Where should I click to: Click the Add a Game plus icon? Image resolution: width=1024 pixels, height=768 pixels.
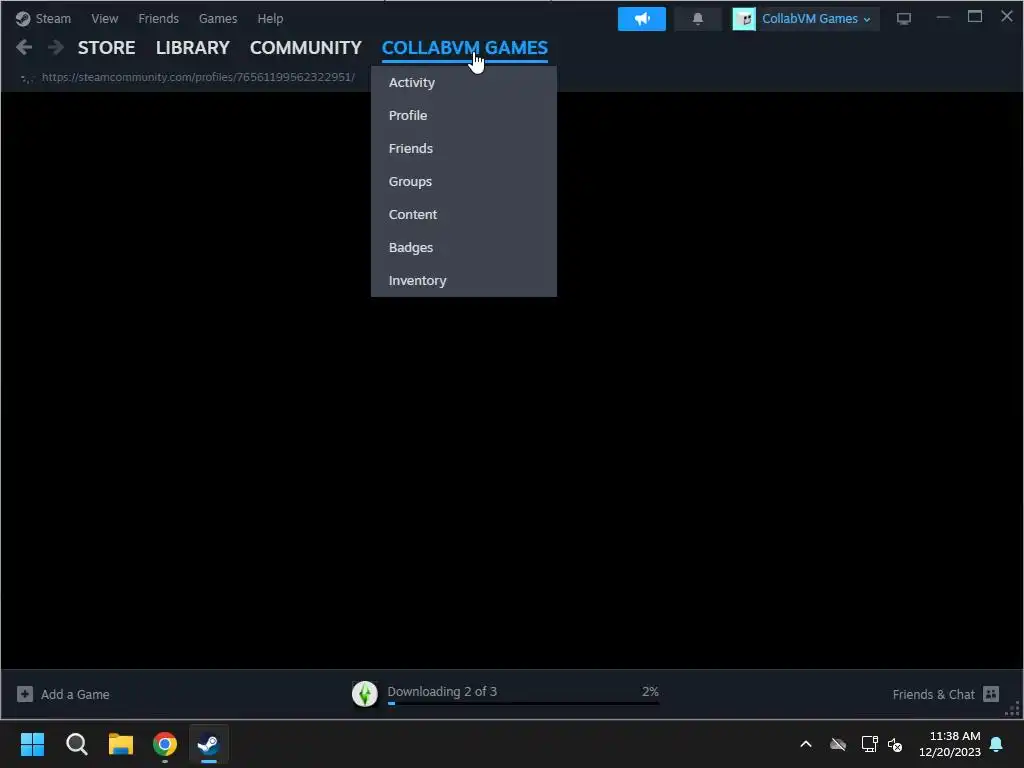(x=25, y=694)
